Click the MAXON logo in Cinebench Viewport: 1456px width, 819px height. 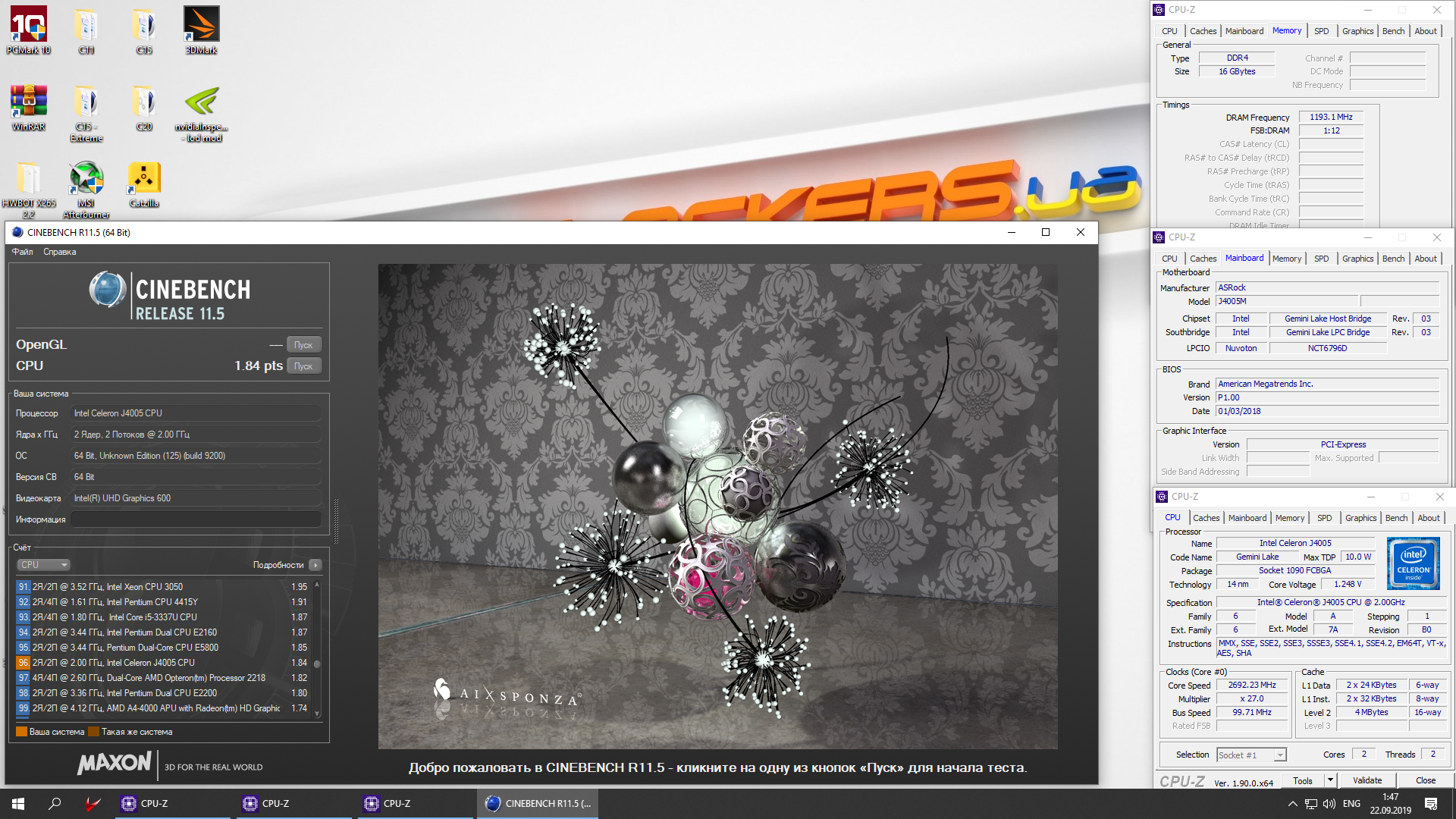click(115, 763)
